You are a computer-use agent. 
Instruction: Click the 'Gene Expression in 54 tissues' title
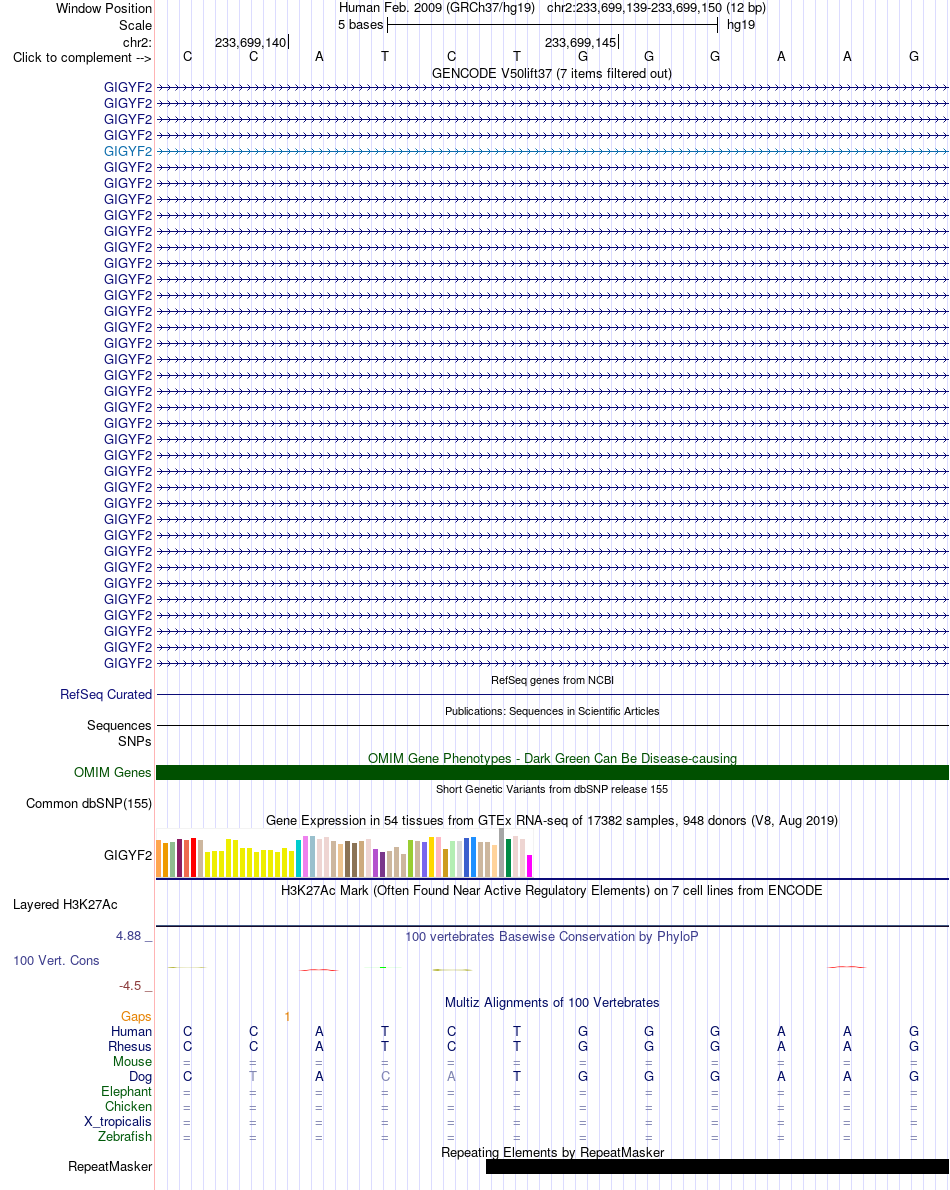552,820
